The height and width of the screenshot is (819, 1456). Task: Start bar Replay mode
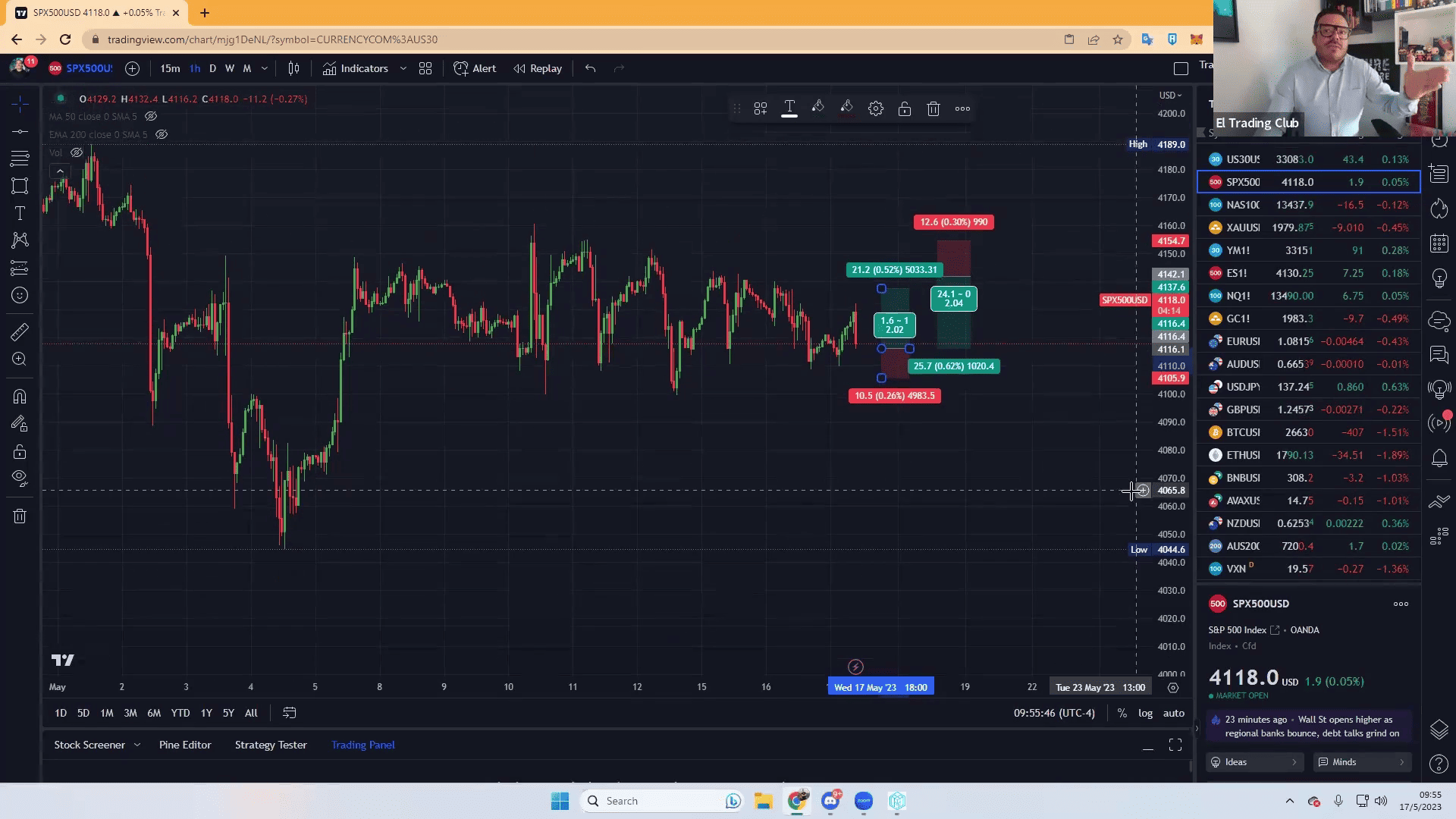click(x=538, y=68)
